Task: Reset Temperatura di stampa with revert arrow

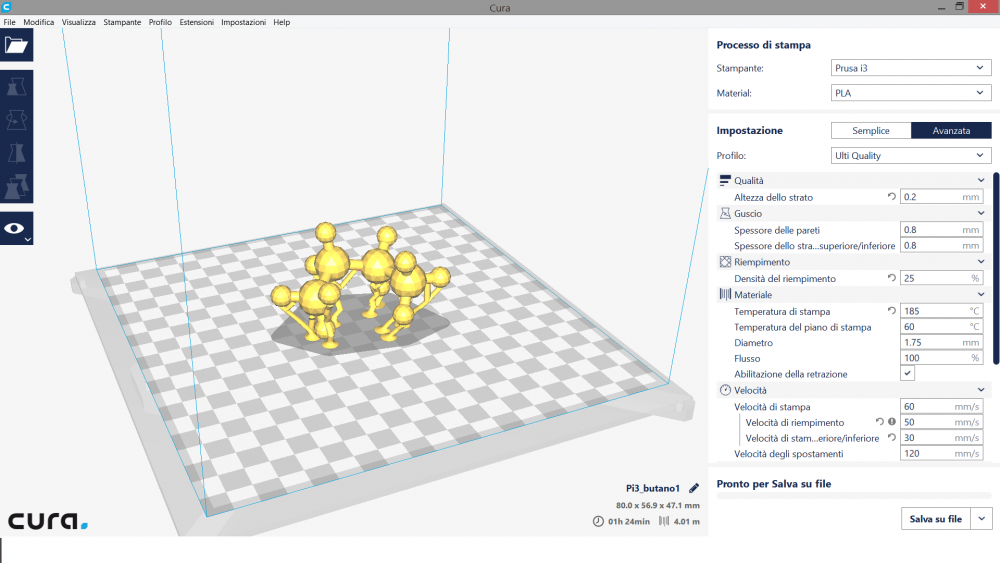Action: point(891,311)
